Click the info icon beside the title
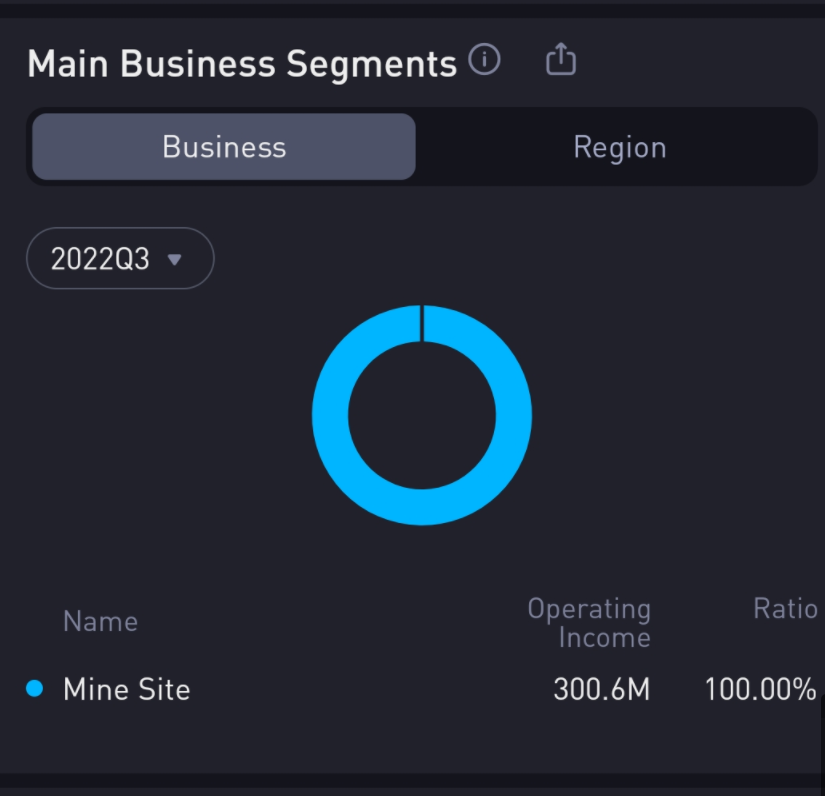Screen dimensions: 825x796 coord(485,61)
